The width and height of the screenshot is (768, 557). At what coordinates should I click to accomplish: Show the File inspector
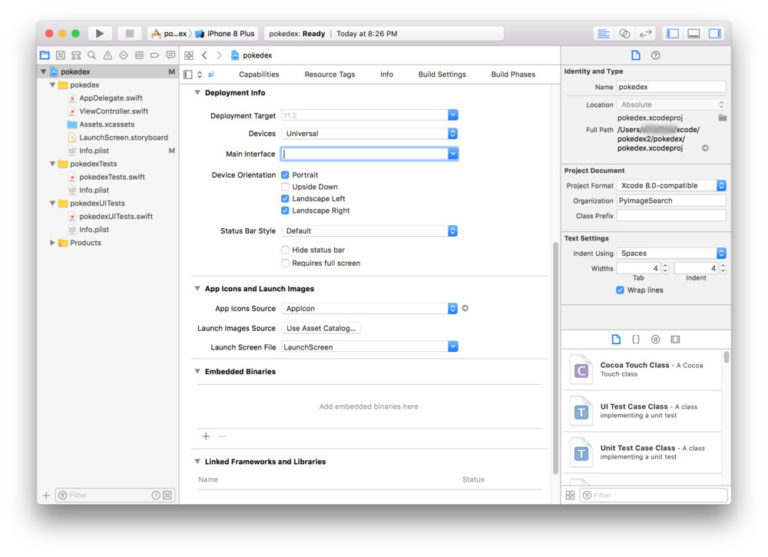pos(636,55)
